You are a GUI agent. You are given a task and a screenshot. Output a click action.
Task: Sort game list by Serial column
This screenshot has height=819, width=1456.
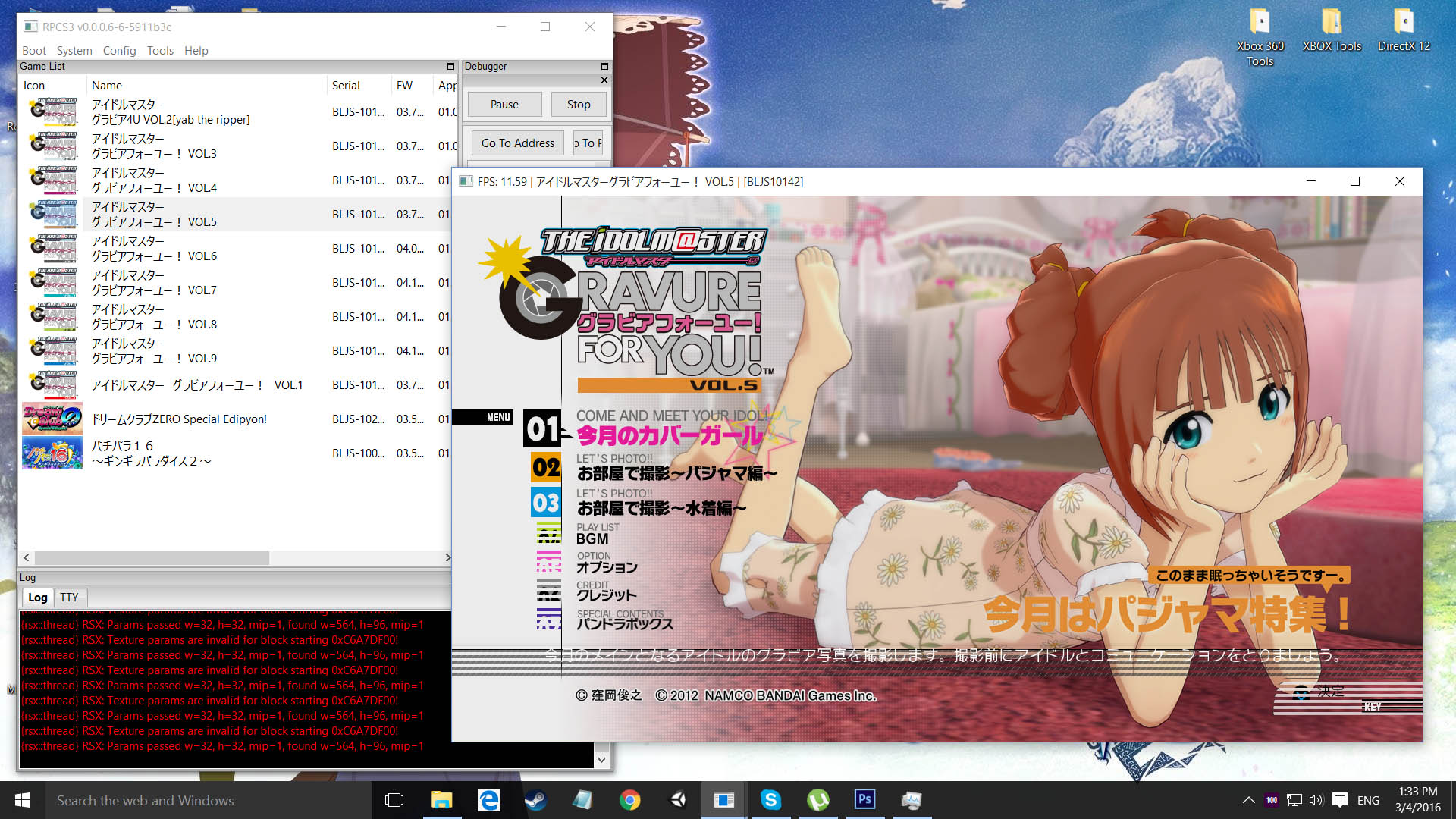(359, 86)
